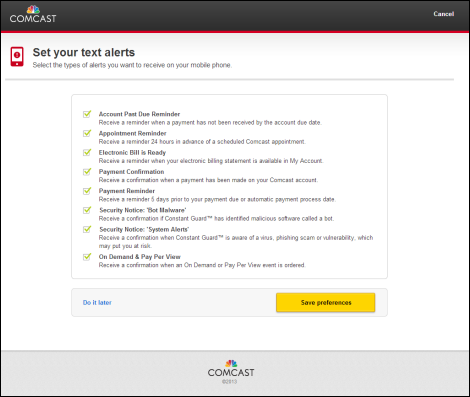Click the 'Set your text alerts' heading

click(84, 52)
